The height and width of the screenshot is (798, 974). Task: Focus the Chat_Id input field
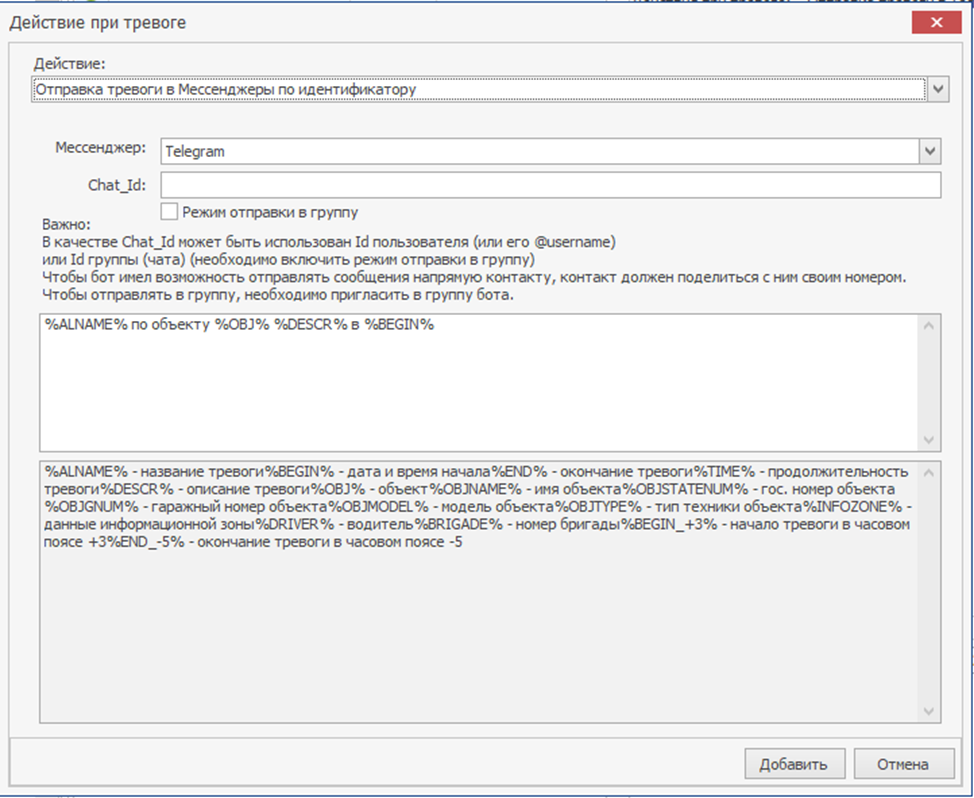pos(550,185)
